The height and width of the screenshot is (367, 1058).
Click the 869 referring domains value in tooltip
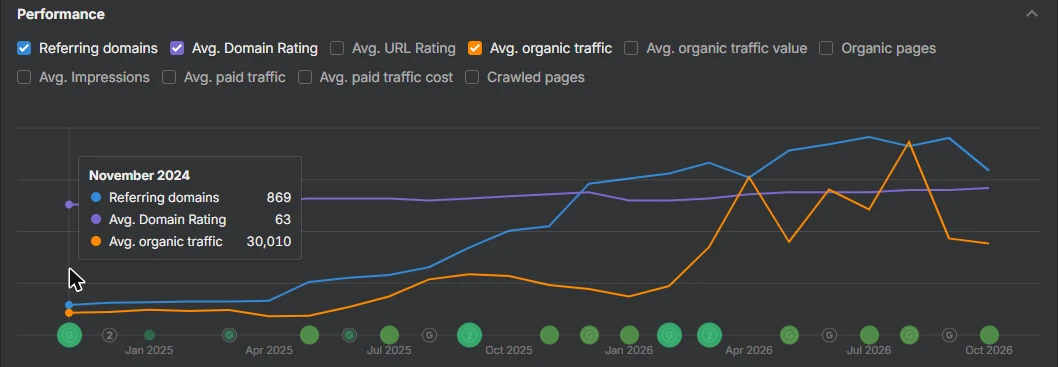(279, 198)
